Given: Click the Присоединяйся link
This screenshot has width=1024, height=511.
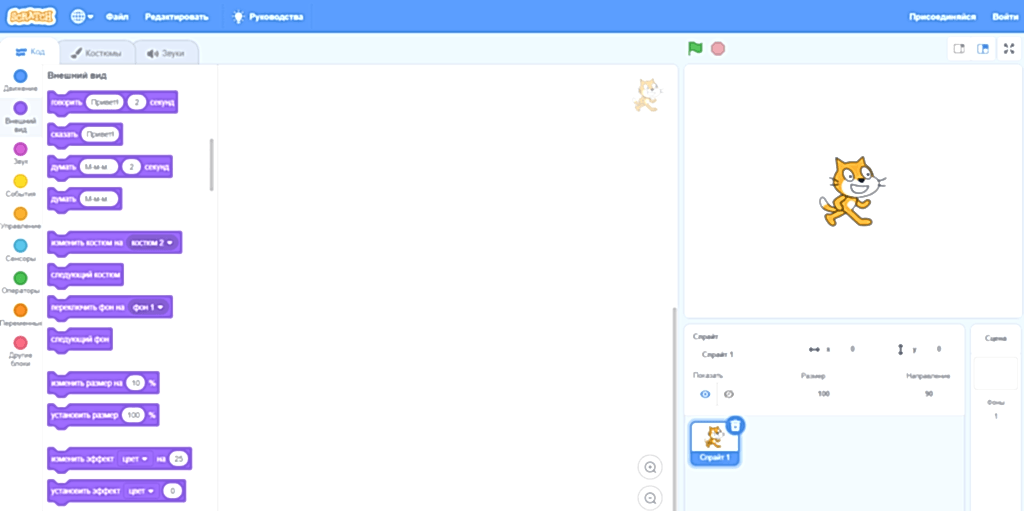Looking at the screenshot, I should tap(941, 17).
